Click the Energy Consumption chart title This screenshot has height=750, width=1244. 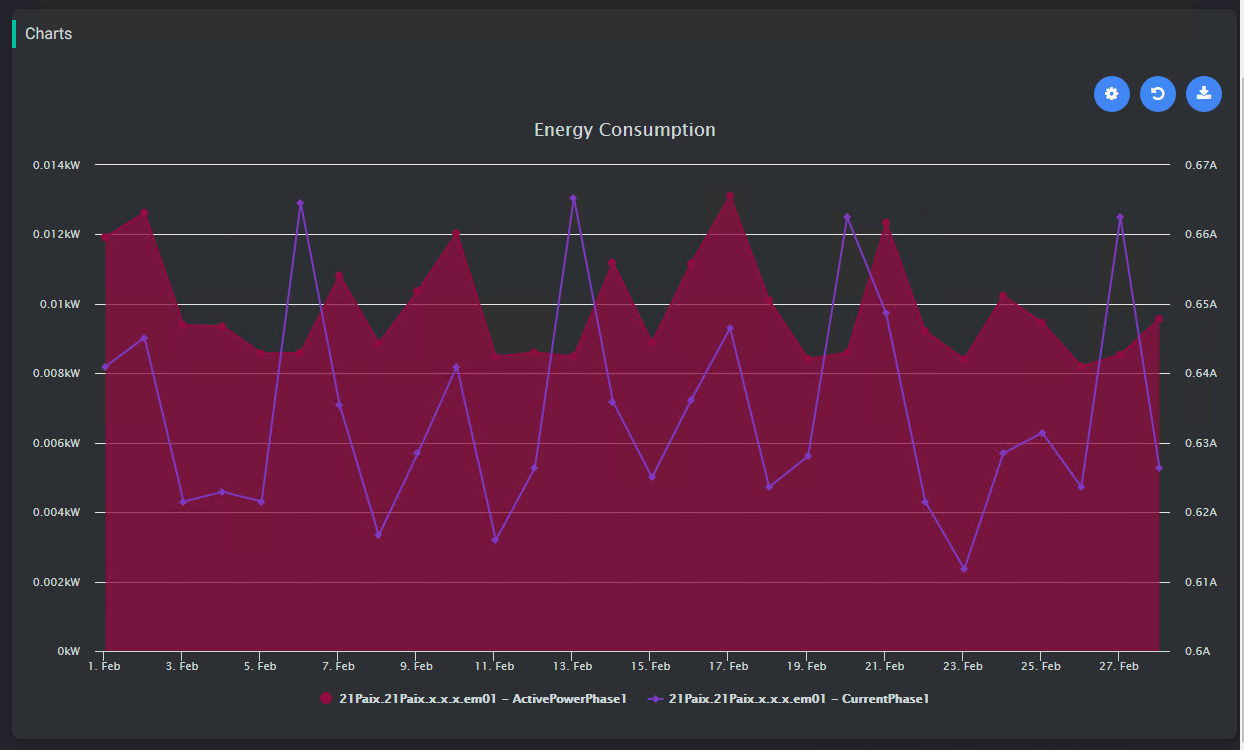click(624, 130)
